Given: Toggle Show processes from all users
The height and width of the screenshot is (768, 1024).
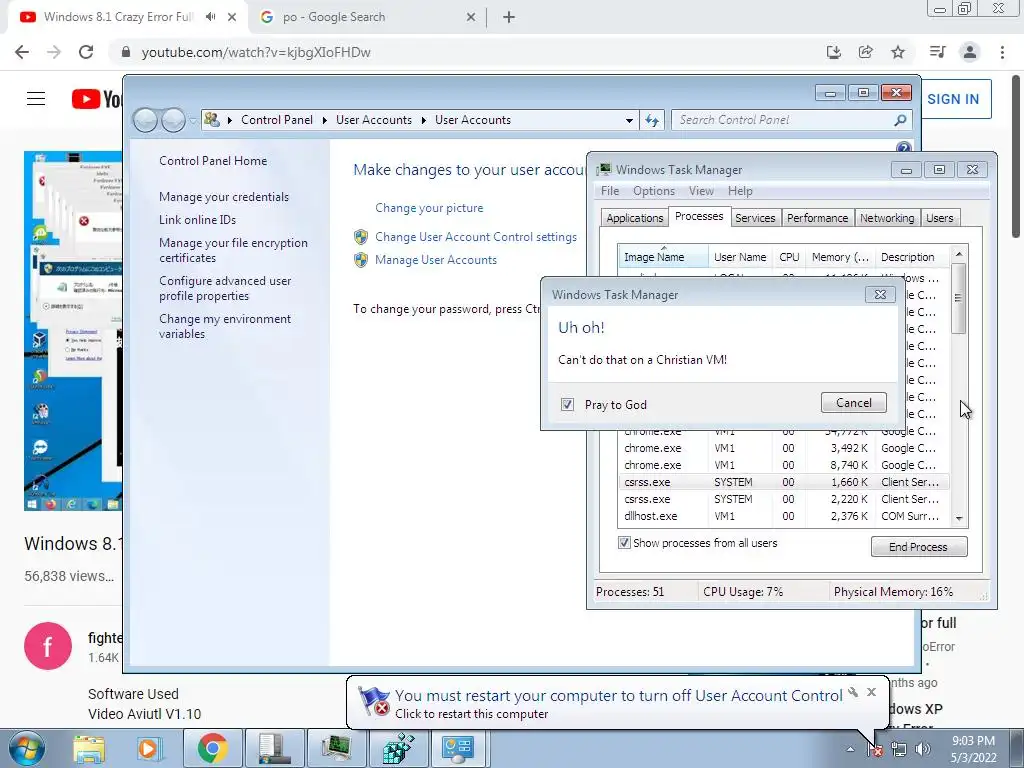Looking at the screenshot, I should [624, 543].
